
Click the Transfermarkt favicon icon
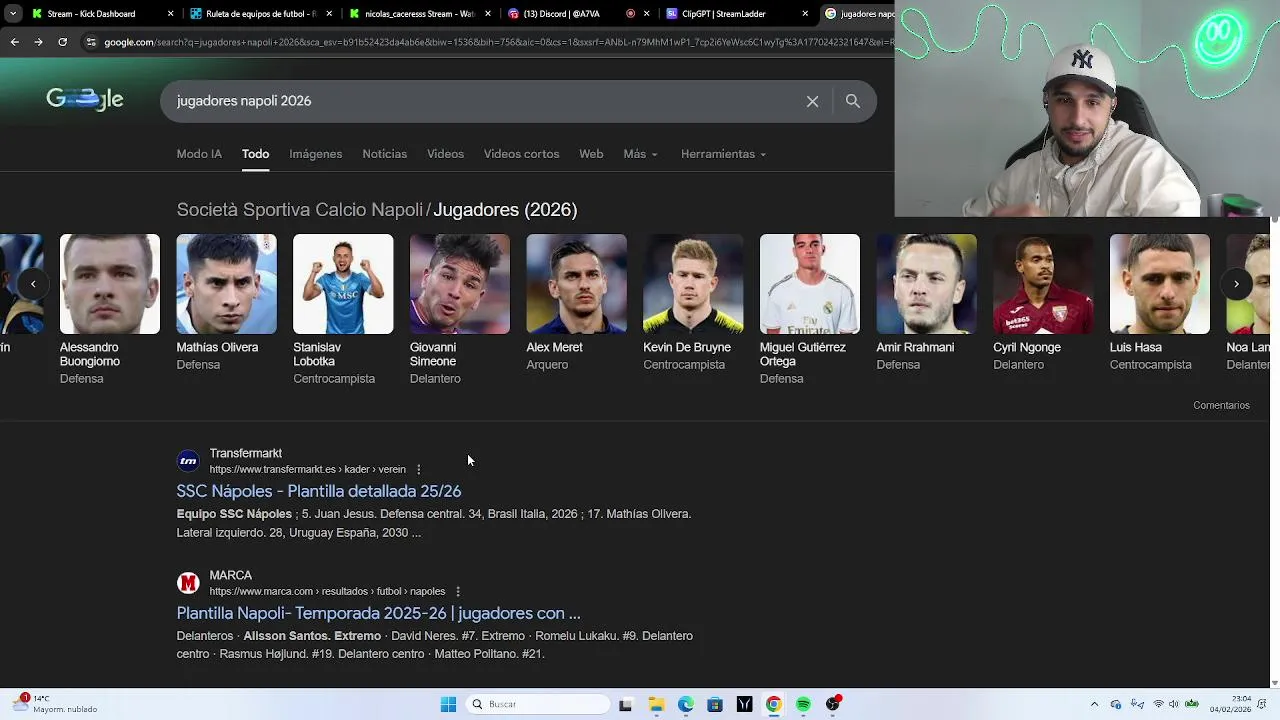[x=188, y=461]
